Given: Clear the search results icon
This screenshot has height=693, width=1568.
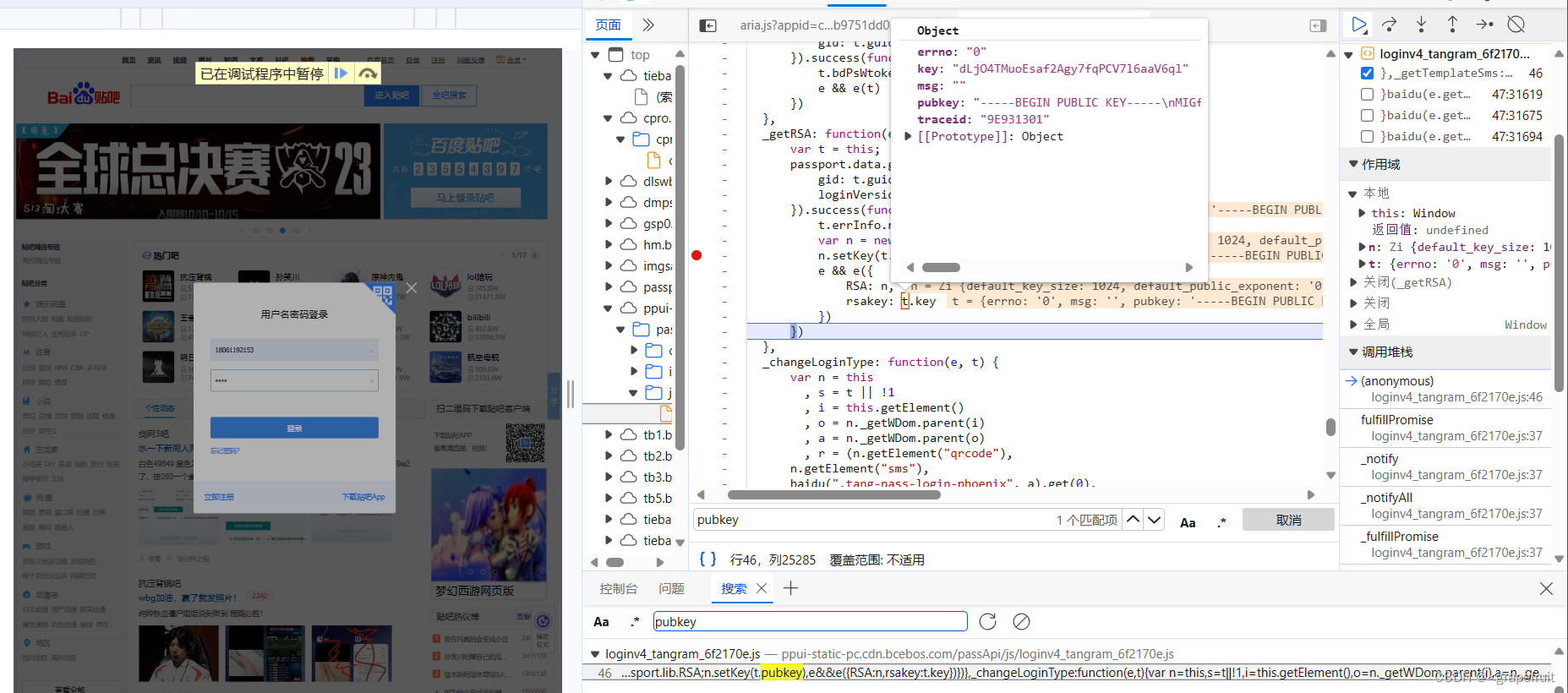Looking at the screenshot, I should (1021, 621).
